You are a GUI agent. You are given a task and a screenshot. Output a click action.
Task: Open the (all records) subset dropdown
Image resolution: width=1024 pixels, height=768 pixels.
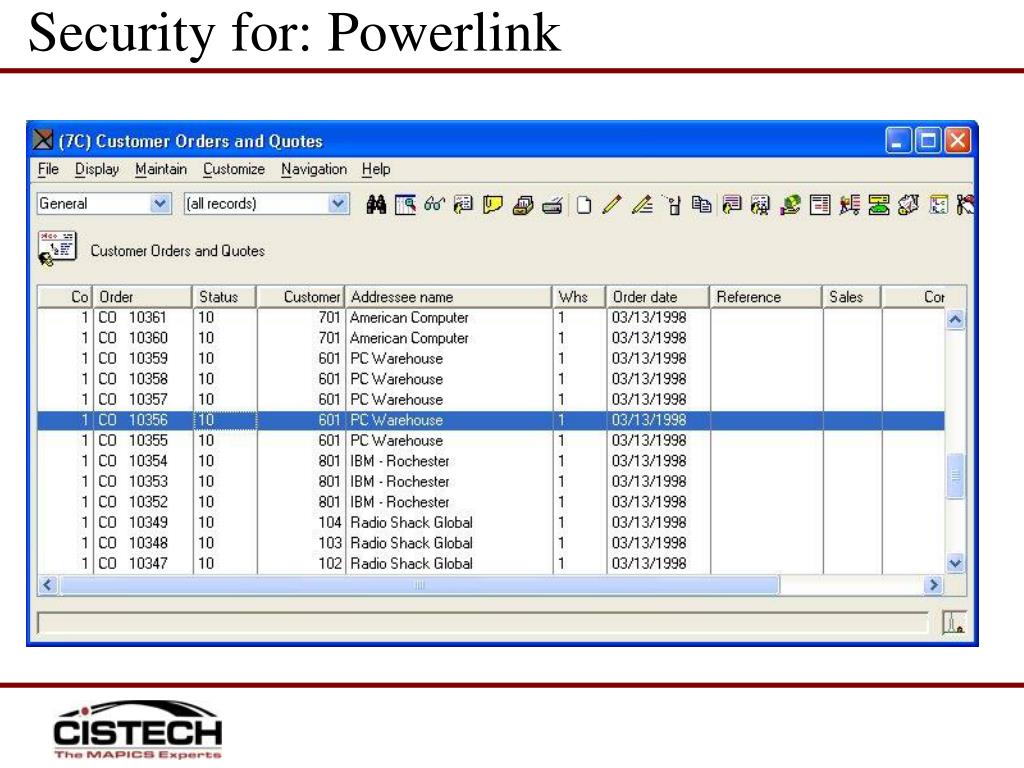click(338, 204)
